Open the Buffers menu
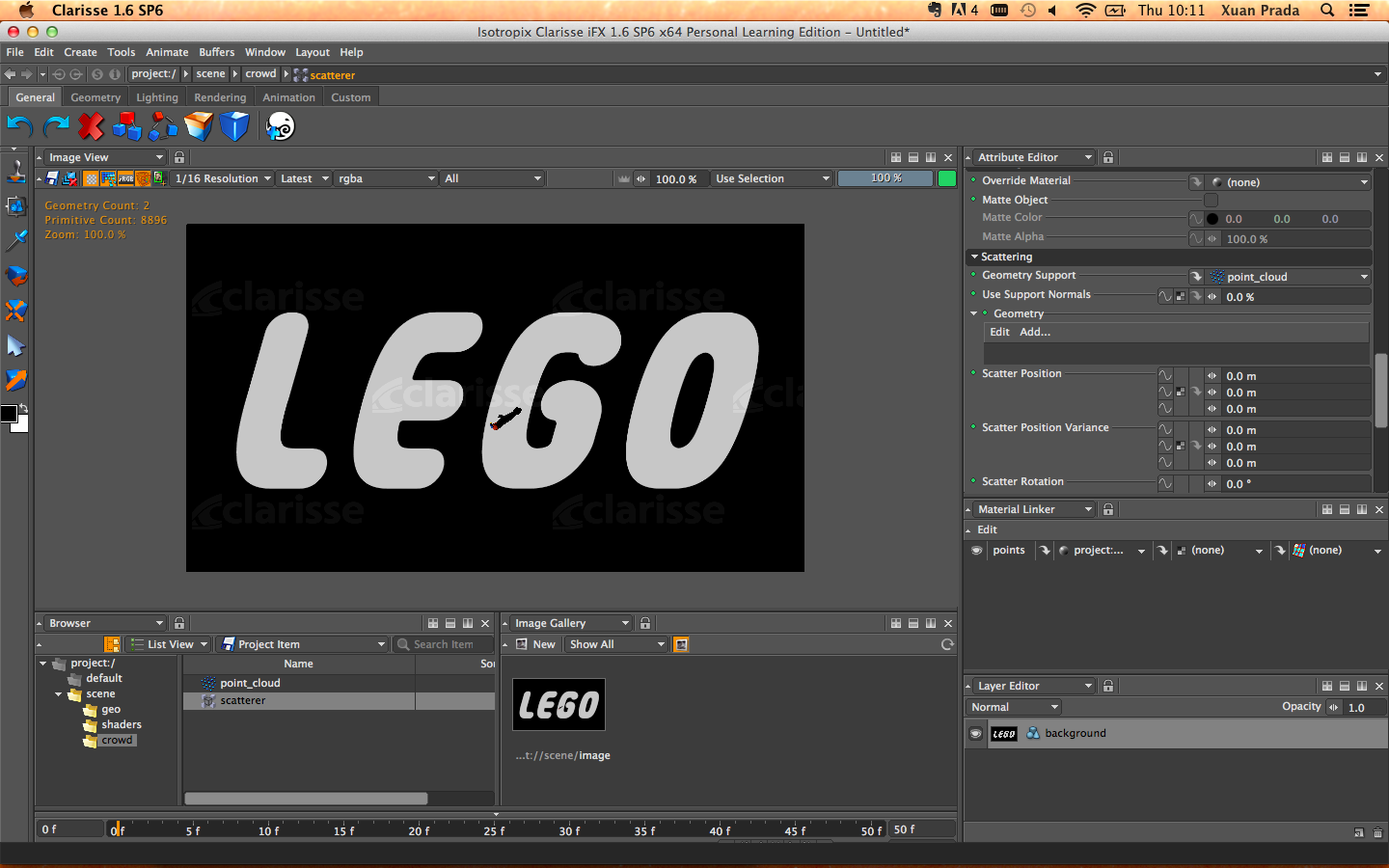Image resolution: width=1389 pixels, height=868 pixels. tap(217, 52)
